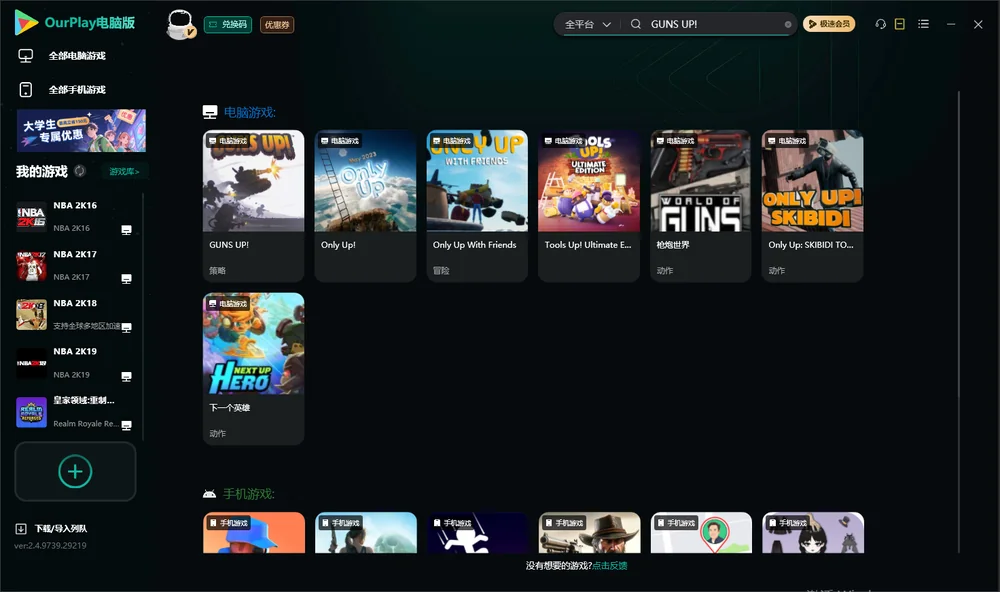Click the 兑换码 redeem code button

[x=228, y=24]
